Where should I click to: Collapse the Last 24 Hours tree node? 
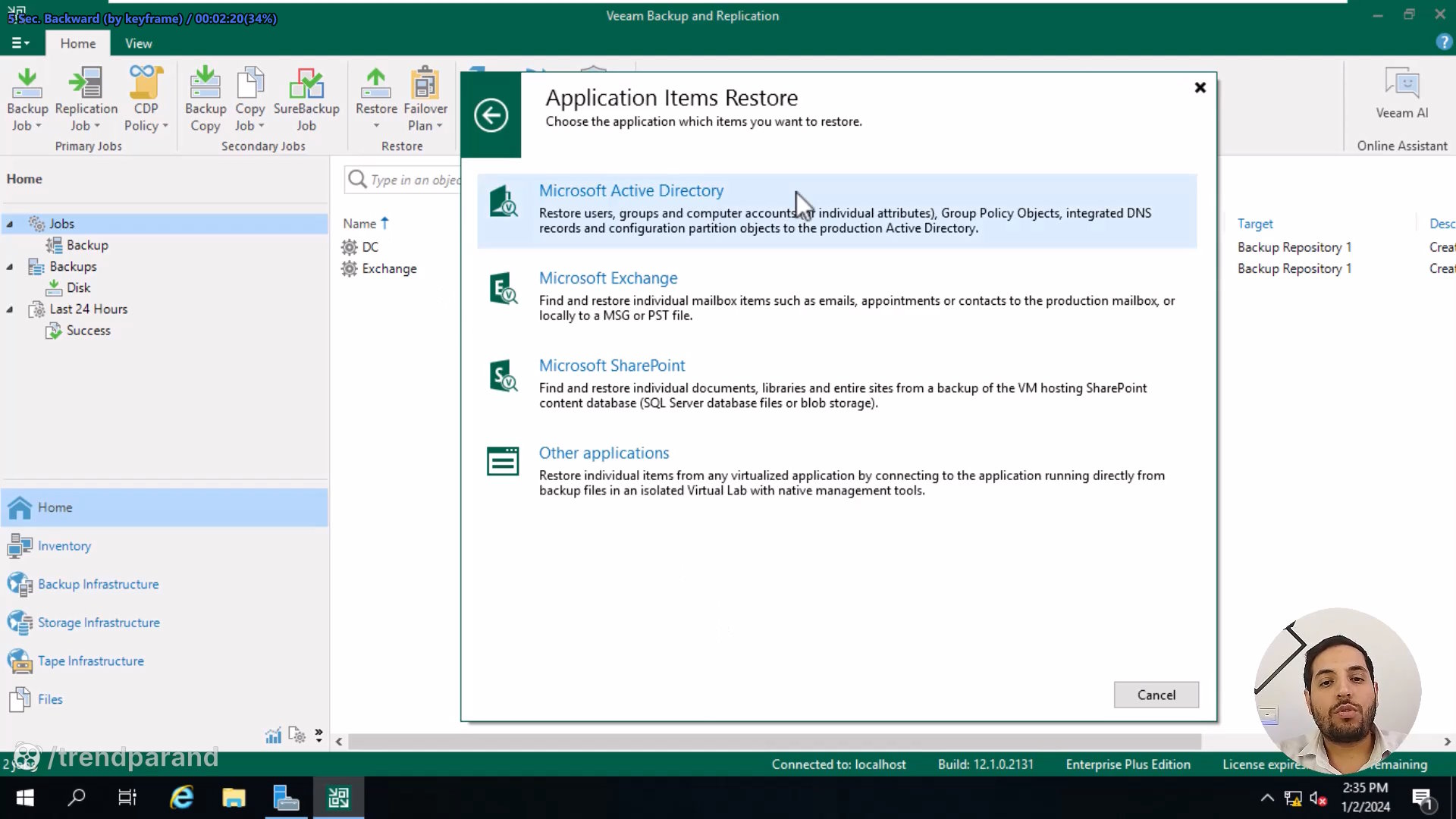coord(10,309)
